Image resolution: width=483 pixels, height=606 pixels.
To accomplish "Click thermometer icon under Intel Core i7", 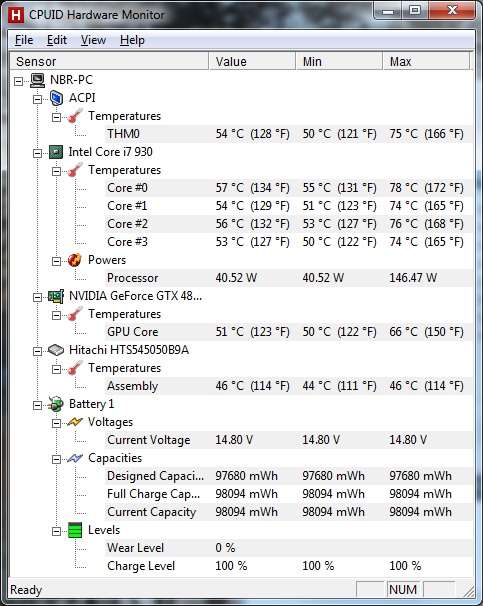I will [75, 170].
